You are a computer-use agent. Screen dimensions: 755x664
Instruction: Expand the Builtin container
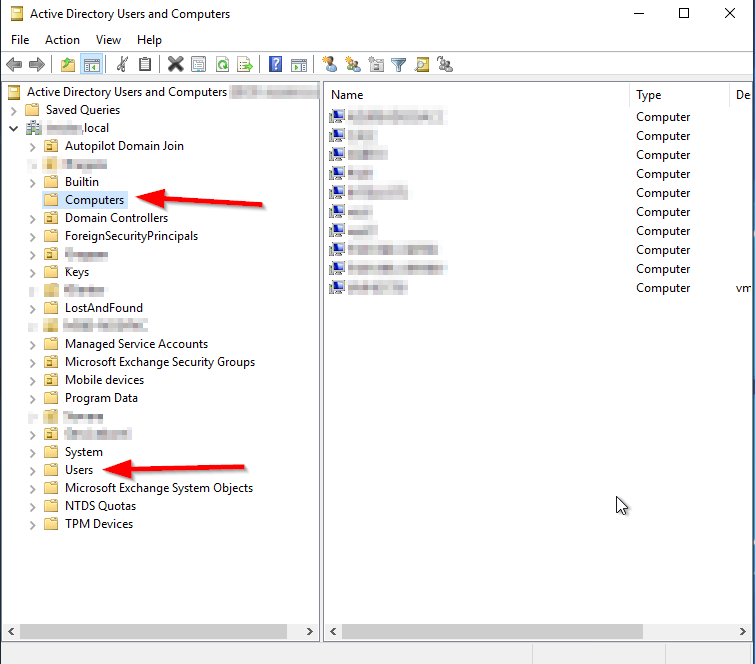(32, 182)
